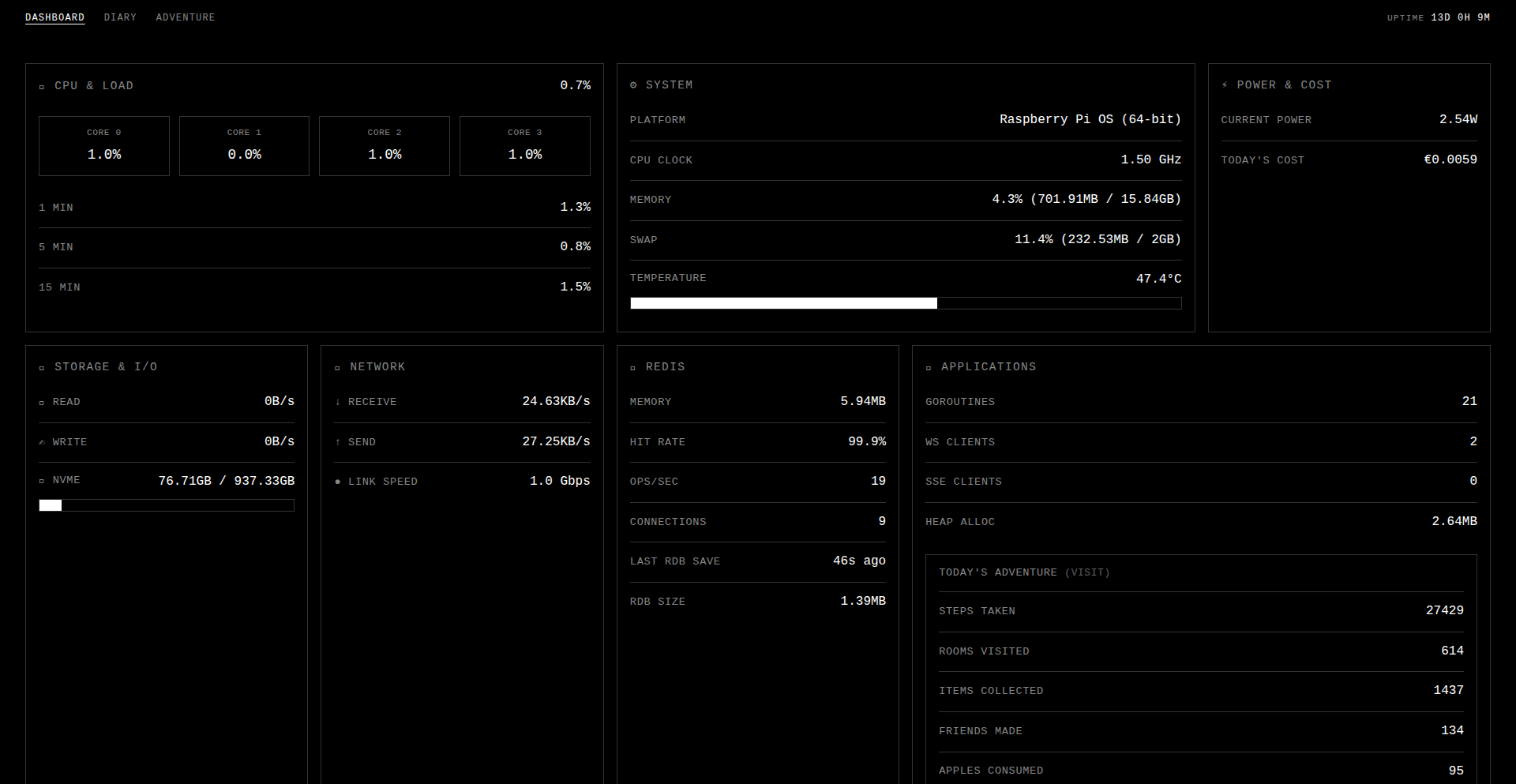Click the Core 0 usage tile
This screenshot has width=1516, height=784.
tap(104, 146)
